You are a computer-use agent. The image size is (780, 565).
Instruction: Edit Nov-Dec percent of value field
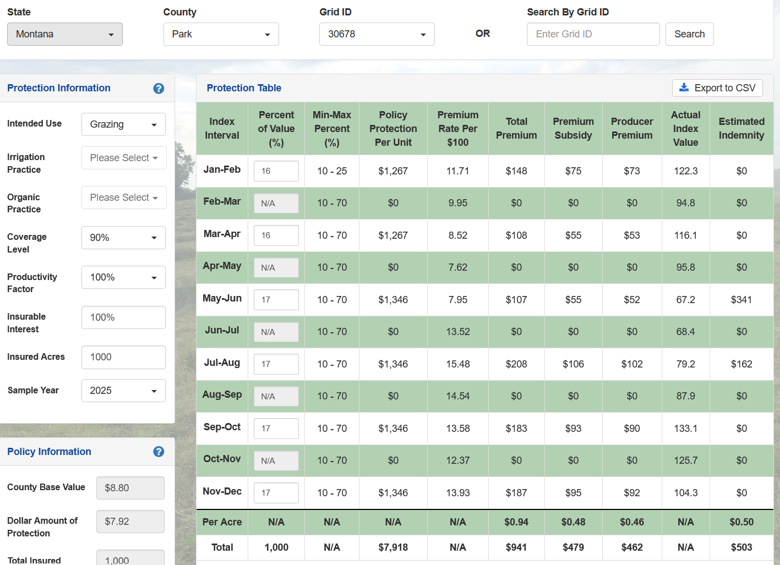276,493
